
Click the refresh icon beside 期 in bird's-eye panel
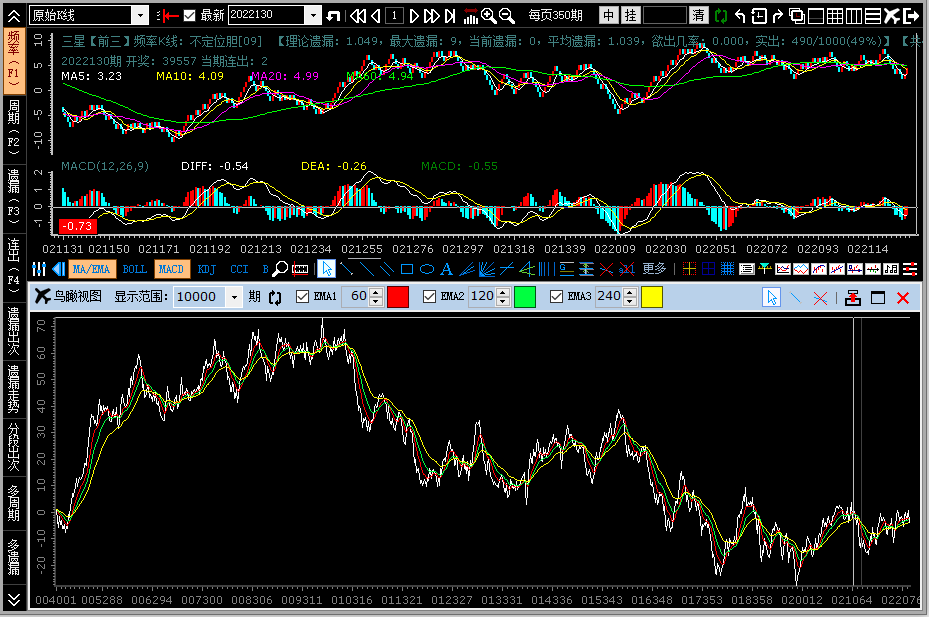pos(275,298)
